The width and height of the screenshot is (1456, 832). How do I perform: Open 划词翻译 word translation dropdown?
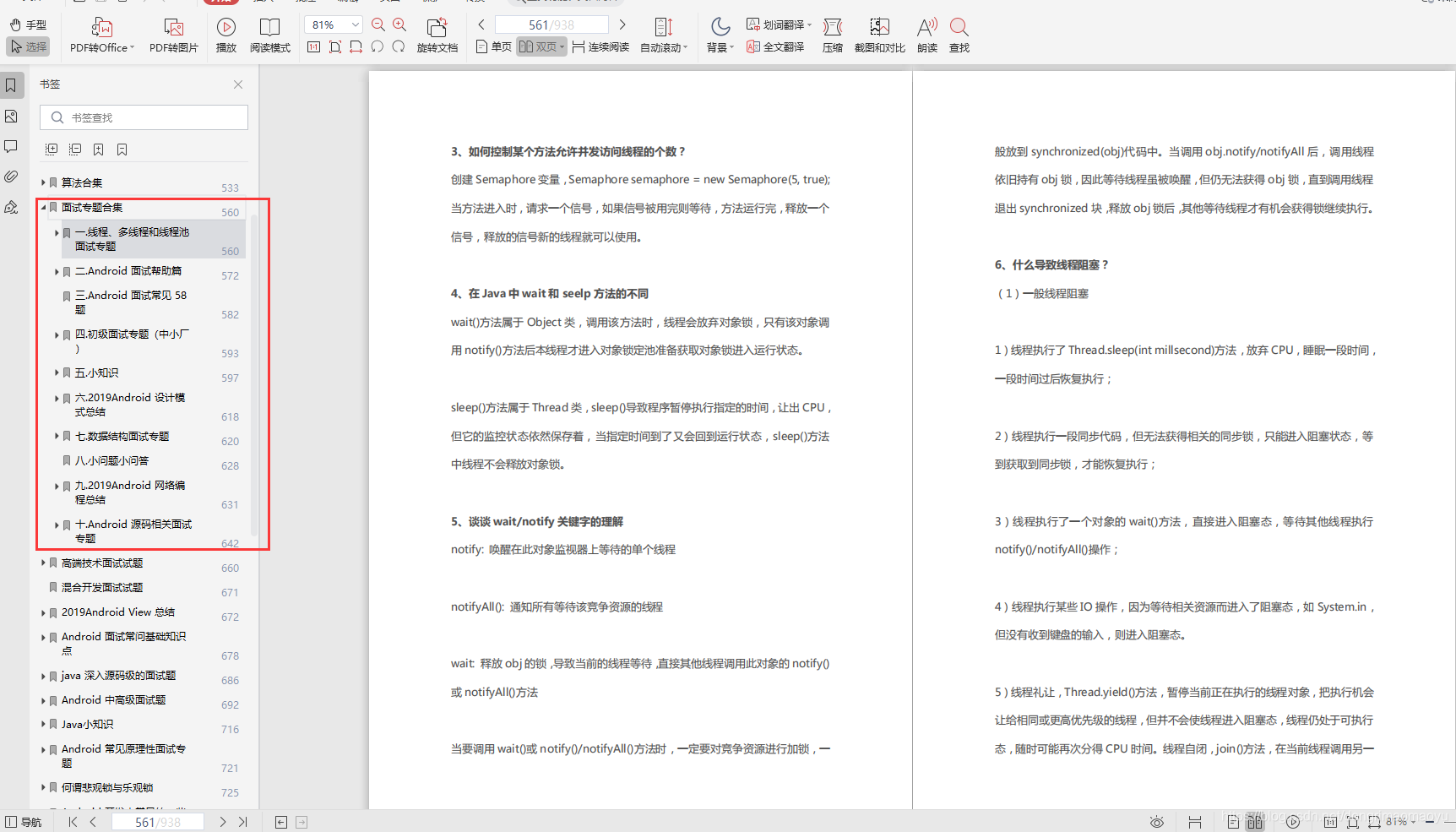[x=779, y=25]
